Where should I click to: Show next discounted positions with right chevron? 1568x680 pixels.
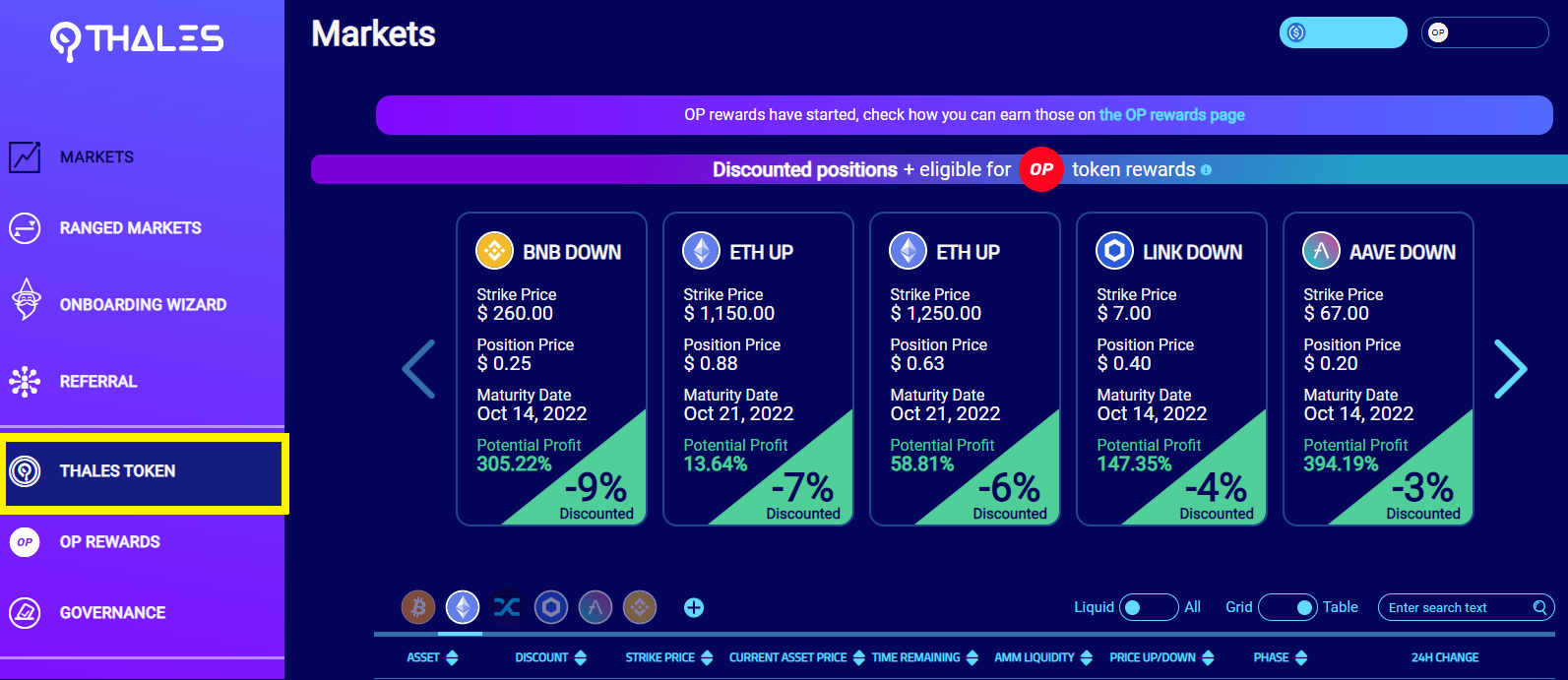[x=1510, y=369]
